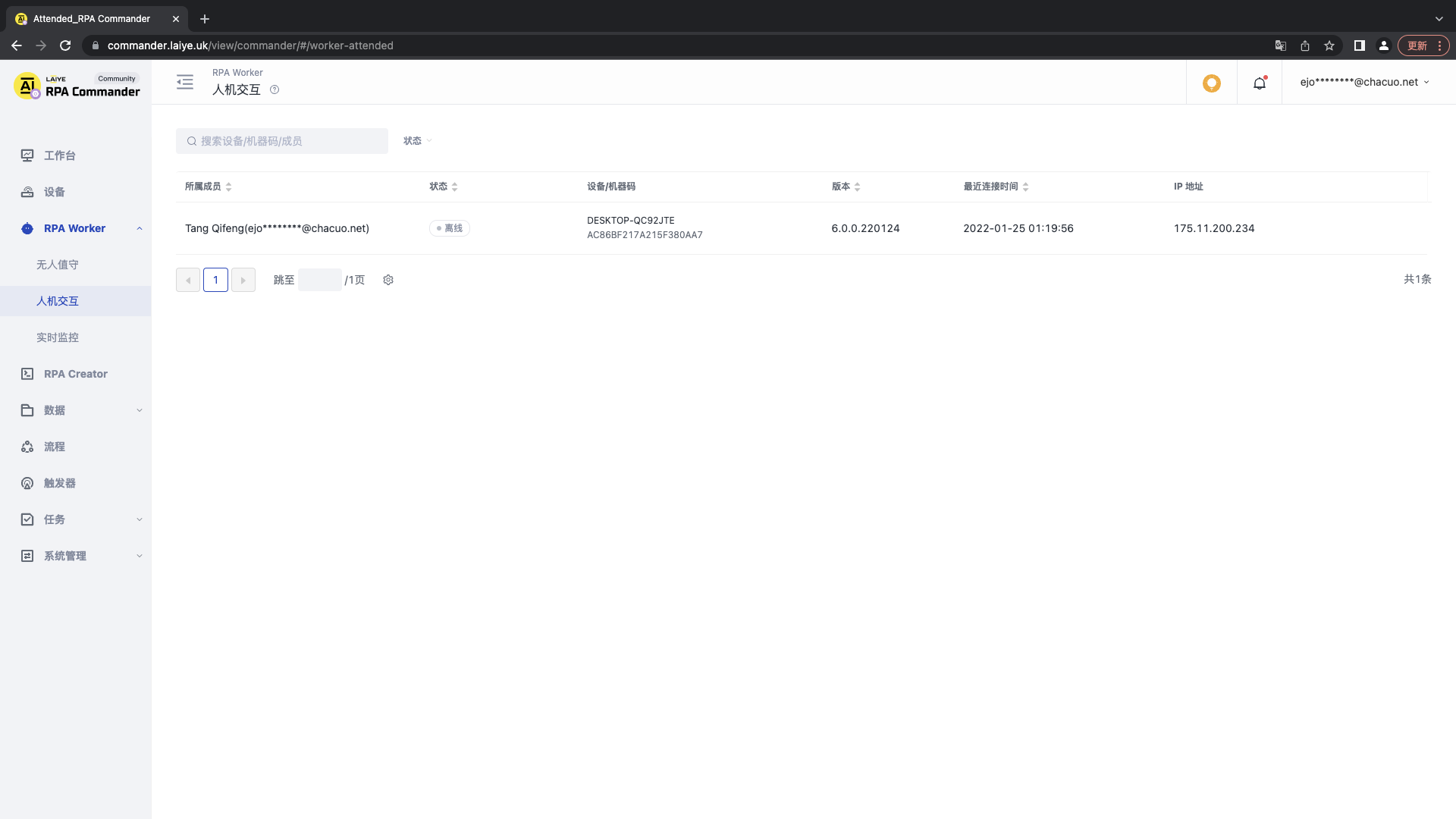Click browser share icon in address bar
This screenshot has width=1456, height=819.
click(1305, 45)
